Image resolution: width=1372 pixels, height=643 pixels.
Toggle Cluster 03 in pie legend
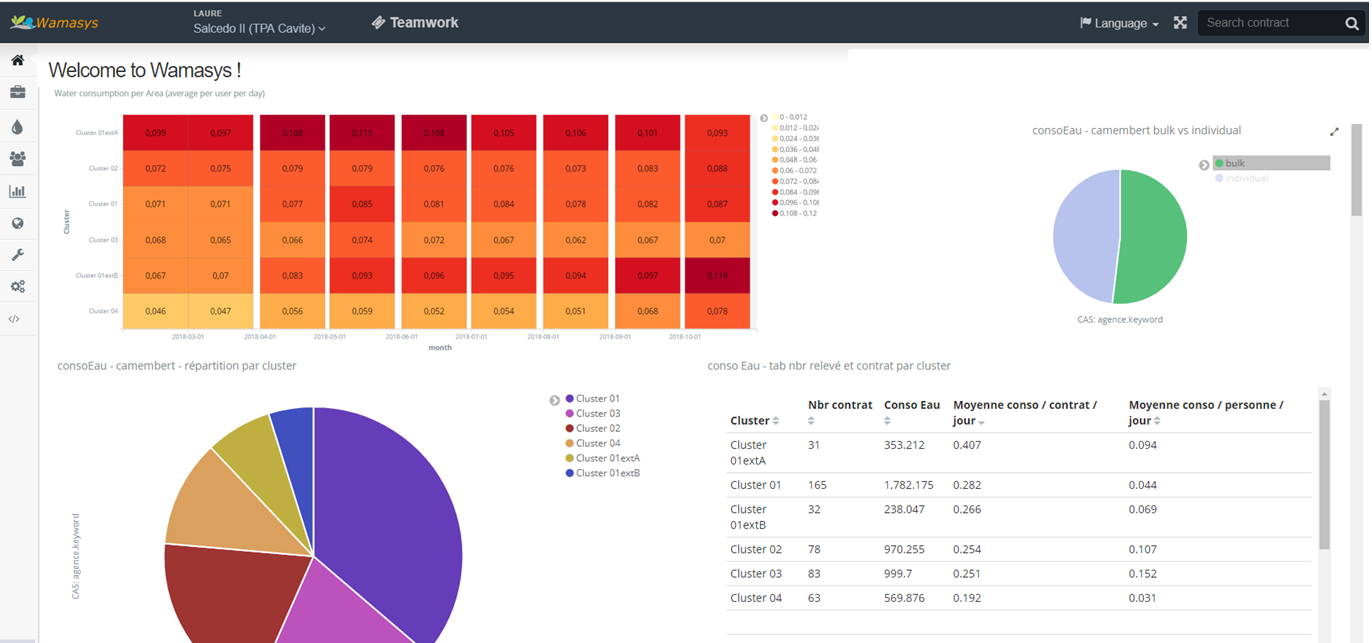pyautogui.click(x=592, y=413)
